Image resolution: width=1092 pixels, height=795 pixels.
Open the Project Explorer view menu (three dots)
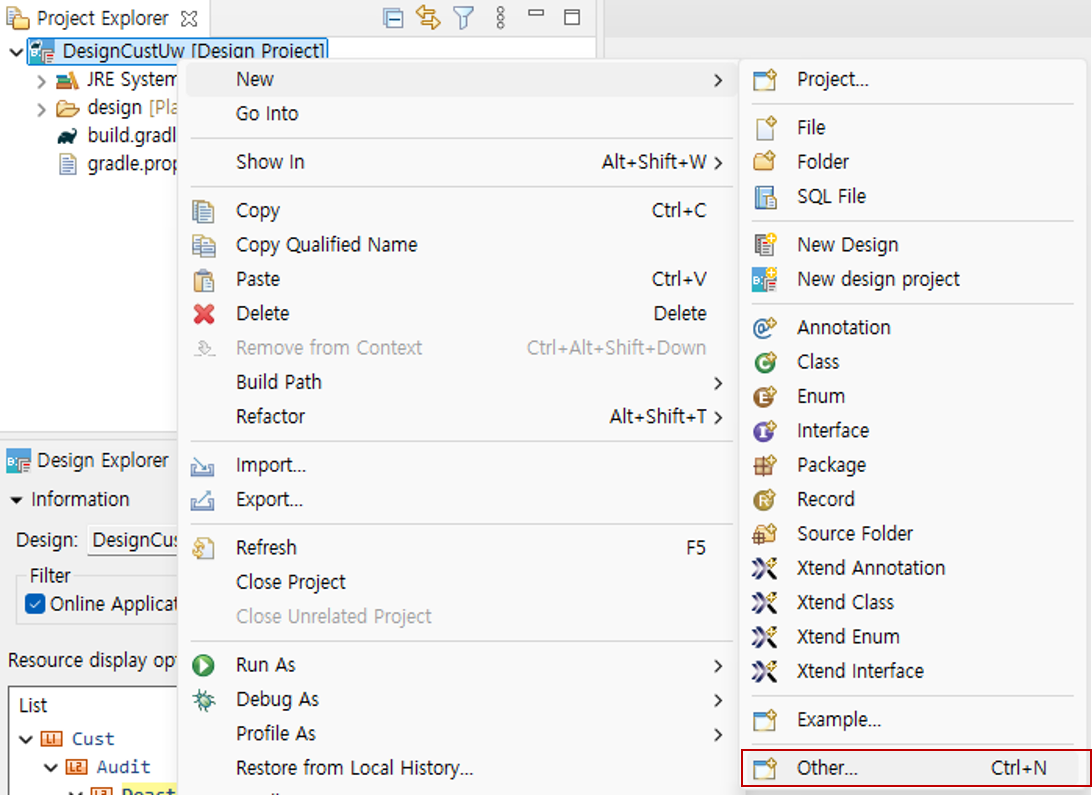[501, 17]
